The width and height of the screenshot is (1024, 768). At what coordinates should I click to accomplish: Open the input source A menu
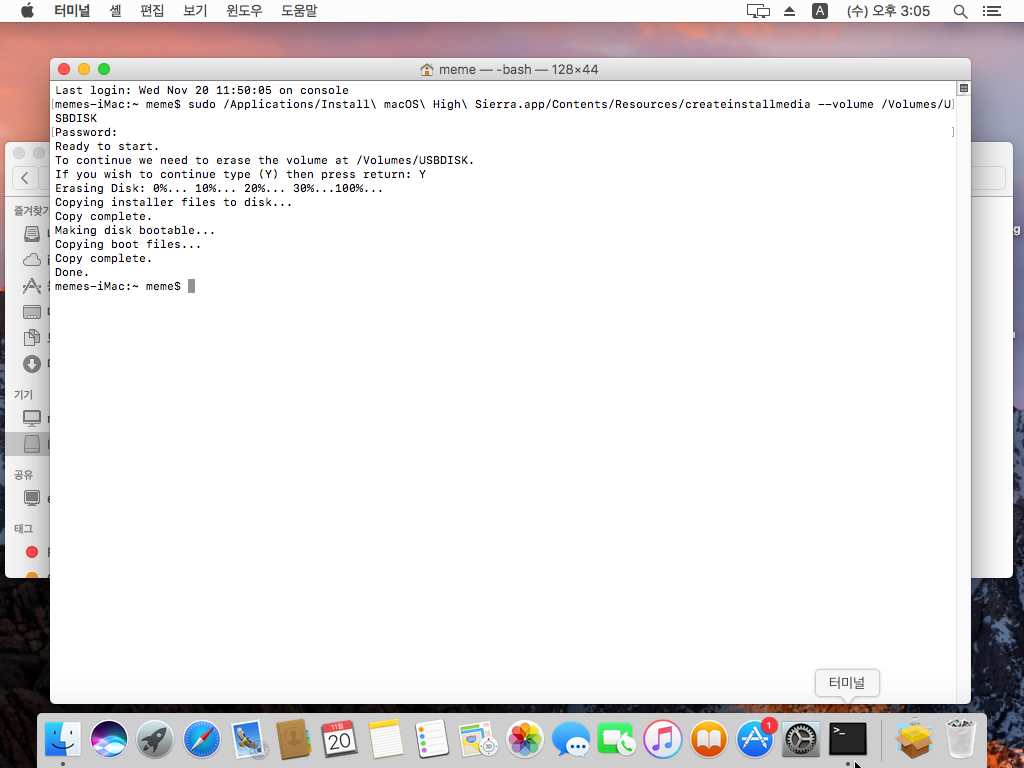pyautogui.click(x=820, y=11)
